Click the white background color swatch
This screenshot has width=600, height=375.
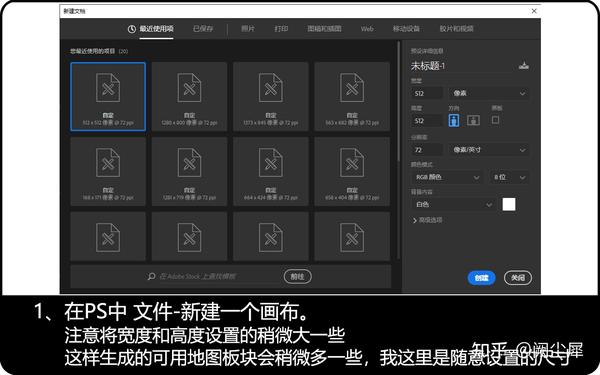tap(509, 204)
